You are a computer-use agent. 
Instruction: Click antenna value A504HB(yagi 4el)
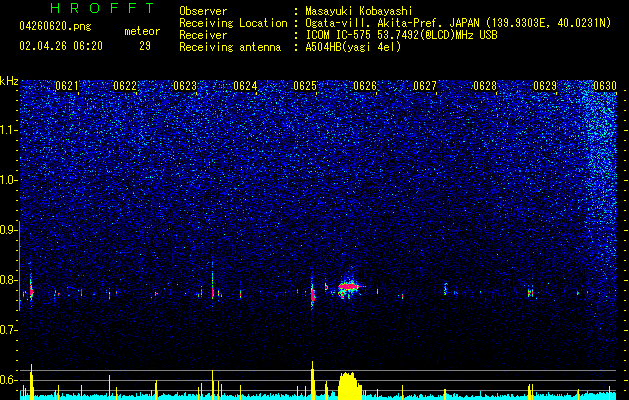pos(353,47)
